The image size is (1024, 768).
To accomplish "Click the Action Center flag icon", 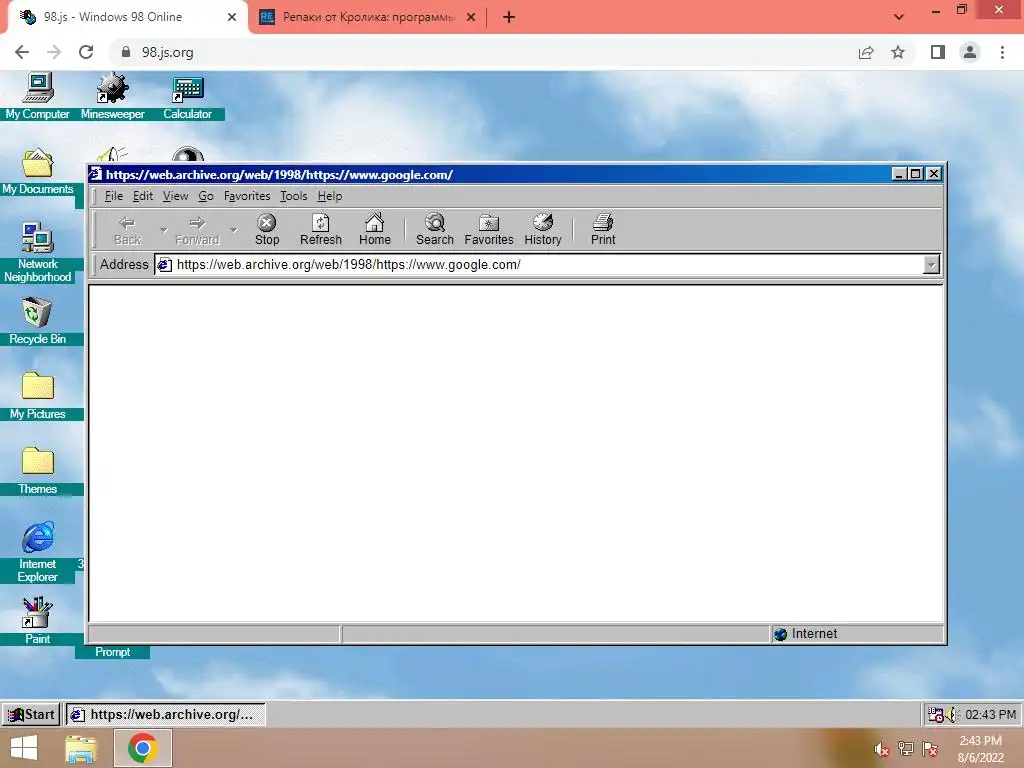I will click(x=930, y=749).
